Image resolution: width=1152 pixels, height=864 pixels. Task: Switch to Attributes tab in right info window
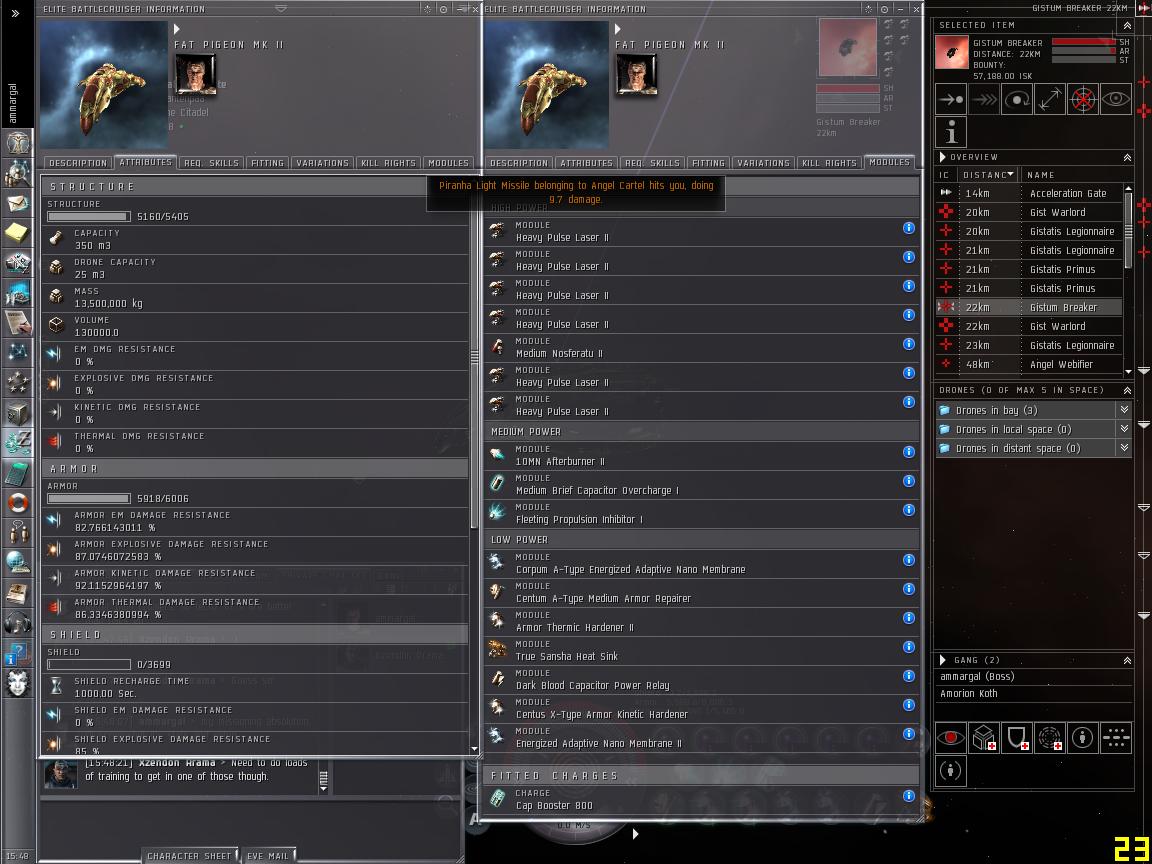coord(586,163)
